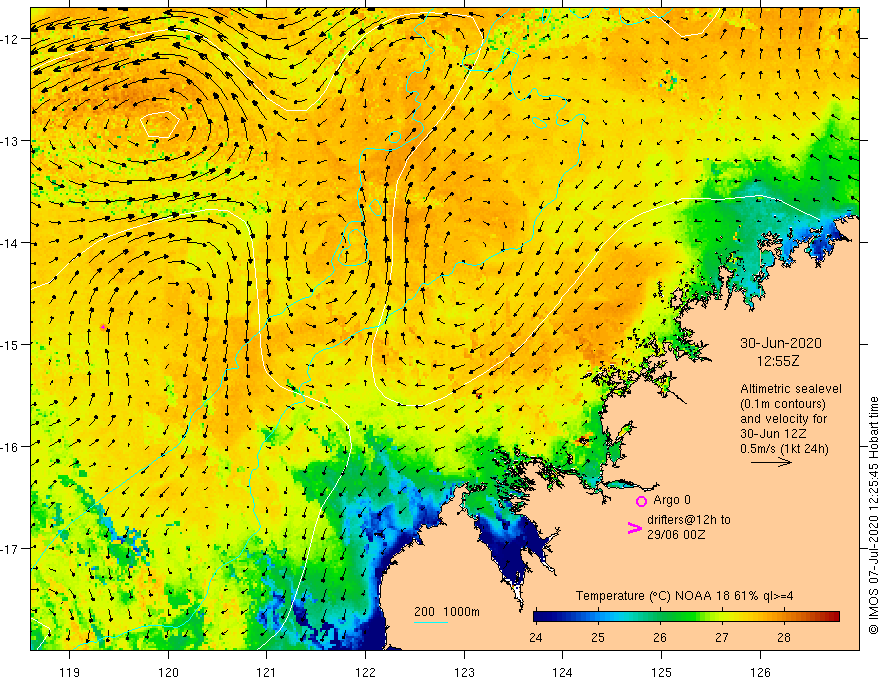This screenshot has width=880, height=680.
Task: Click the small magenta drifter marker near 119.3E
Action: (103, 327)
